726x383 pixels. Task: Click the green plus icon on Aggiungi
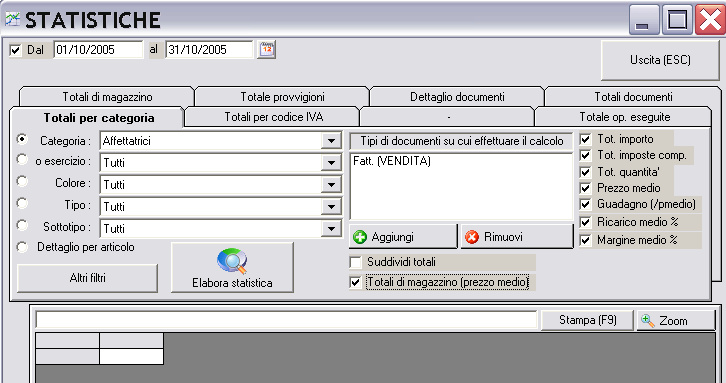point(360,237)
